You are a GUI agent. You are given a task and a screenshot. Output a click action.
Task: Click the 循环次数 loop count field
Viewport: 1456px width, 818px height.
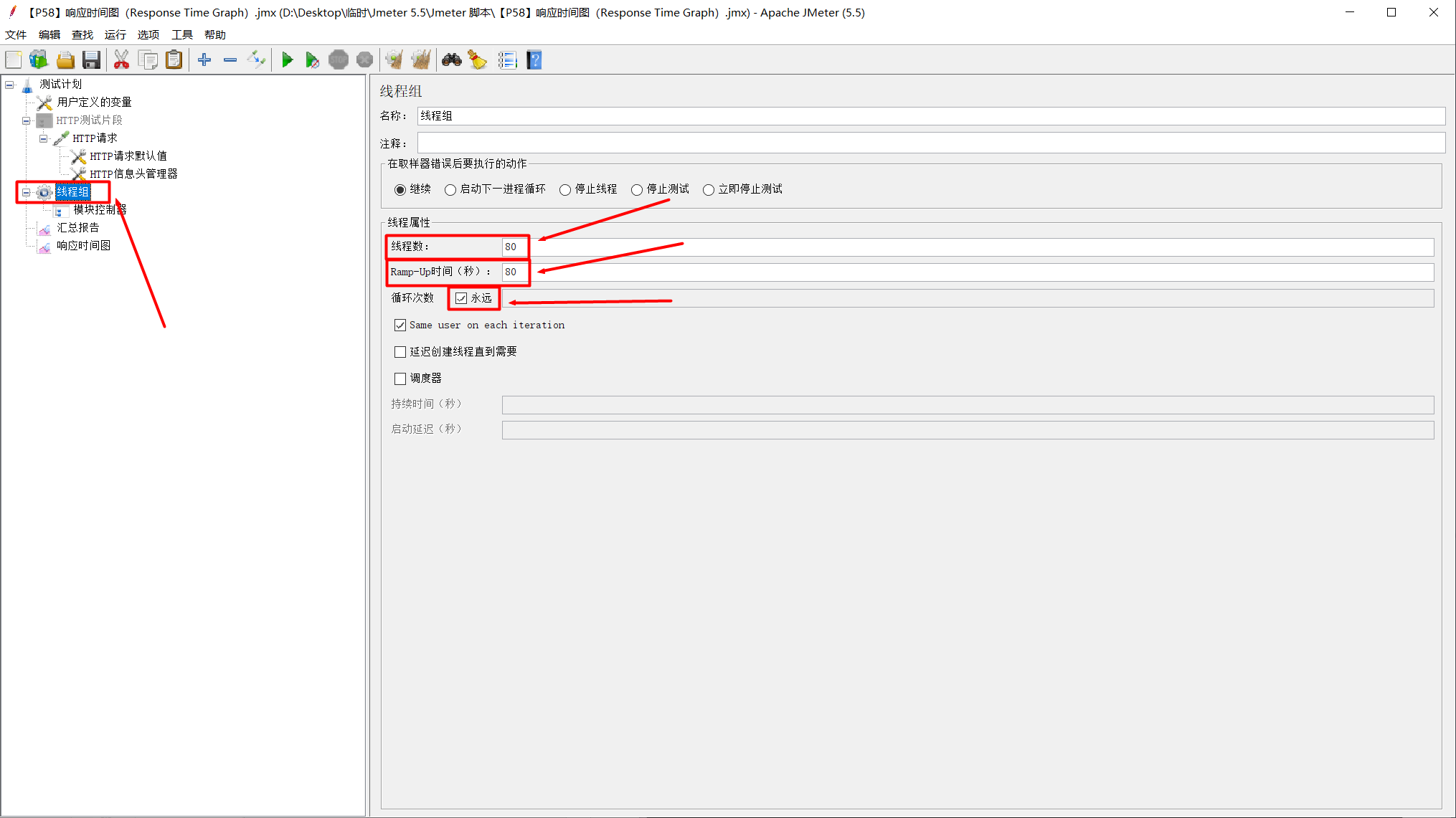pyautogui.click(x=968, y=298)
